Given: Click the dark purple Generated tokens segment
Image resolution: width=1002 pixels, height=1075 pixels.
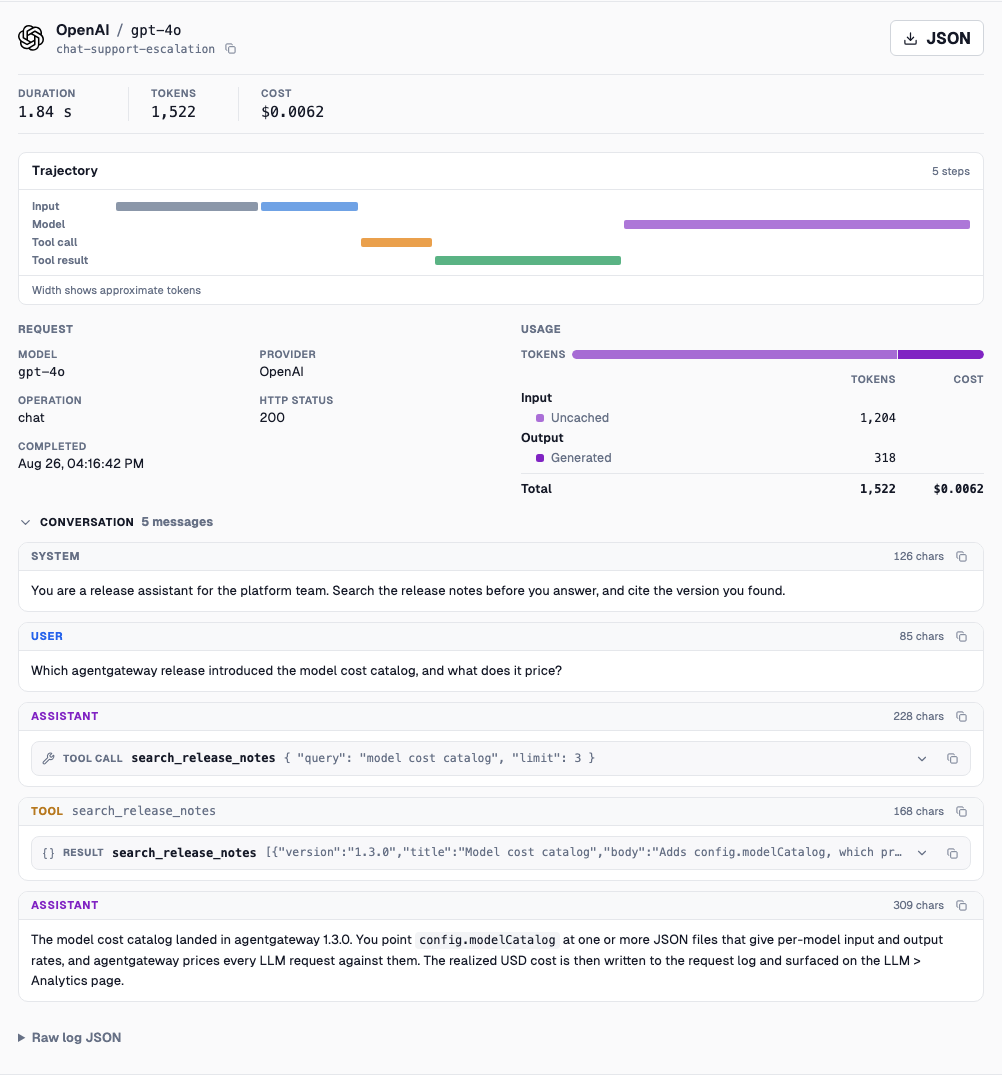Looking at the screenshot, I should (x=940, y=354).
